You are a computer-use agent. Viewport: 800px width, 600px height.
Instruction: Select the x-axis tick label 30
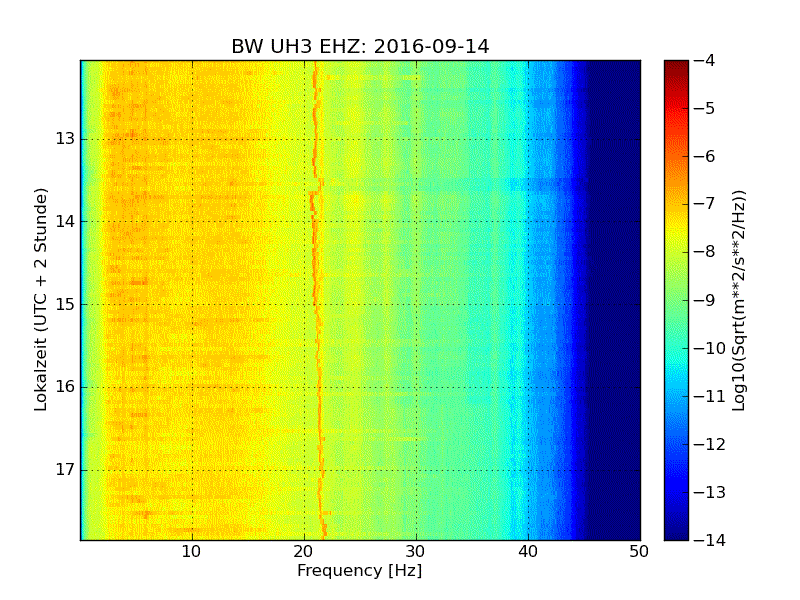pyautogui.click(x=416, y=552)
